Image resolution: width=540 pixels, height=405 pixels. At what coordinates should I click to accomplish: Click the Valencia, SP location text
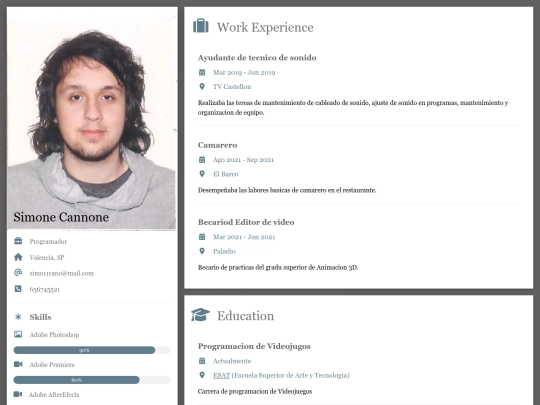point(47,257)
